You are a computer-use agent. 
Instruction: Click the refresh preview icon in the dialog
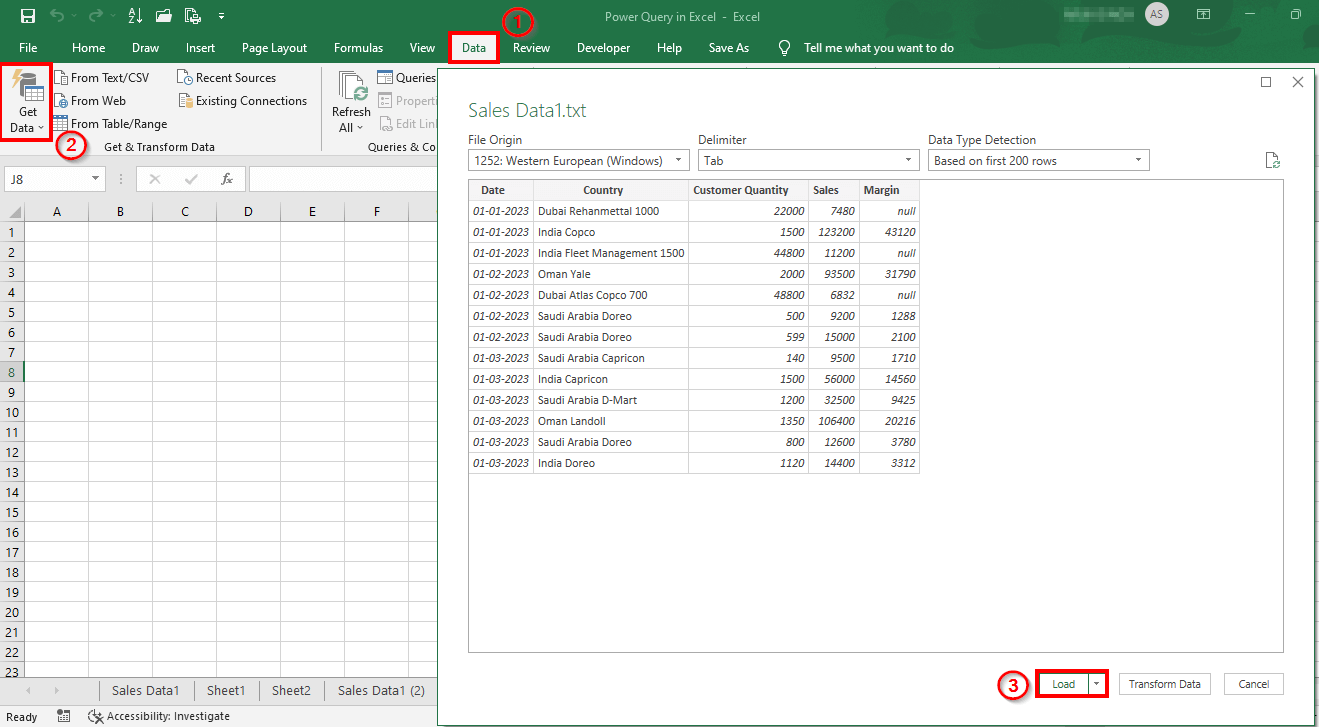1272,159
